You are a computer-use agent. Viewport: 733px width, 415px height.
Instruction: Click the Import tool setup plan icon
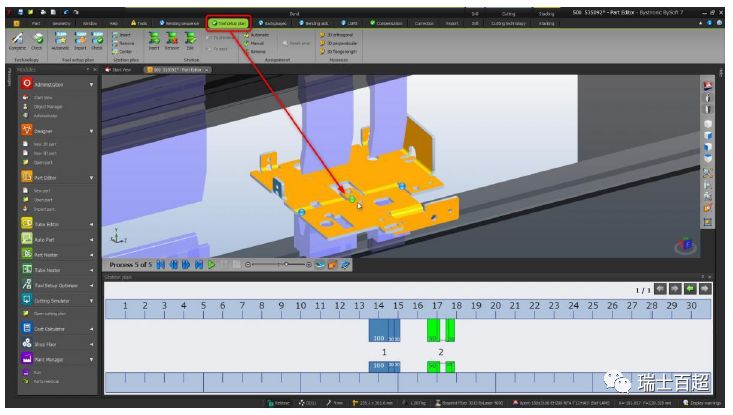point(80,40)
